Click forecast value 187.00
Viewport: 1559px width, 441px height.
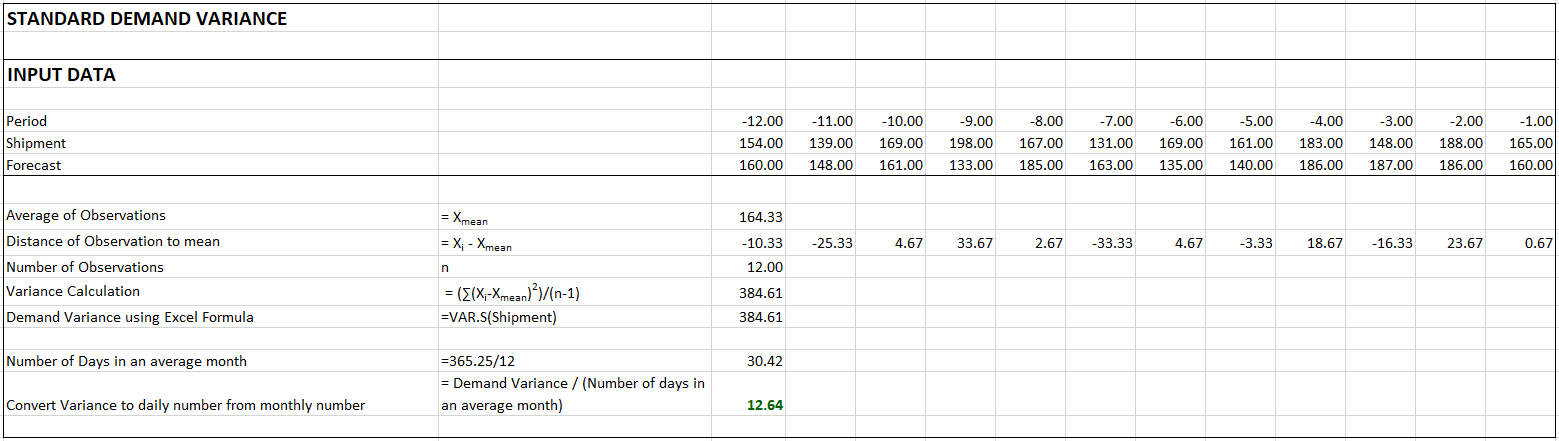point(1392,165)
